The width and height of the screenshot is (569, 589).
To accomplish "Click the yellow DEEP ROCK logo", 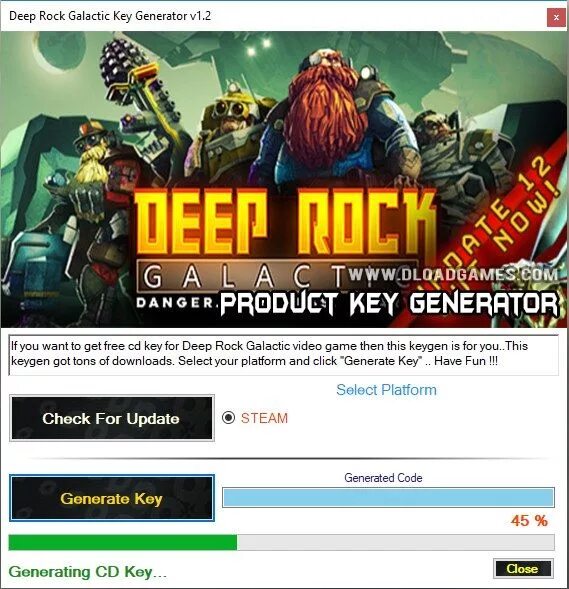I will [x=285, y=222].
